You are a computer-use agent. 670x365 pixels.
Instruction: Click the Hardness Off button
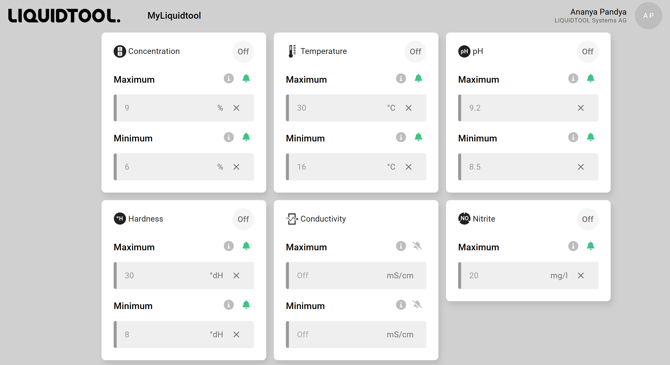pyautogui.click(x=243, y=219)
